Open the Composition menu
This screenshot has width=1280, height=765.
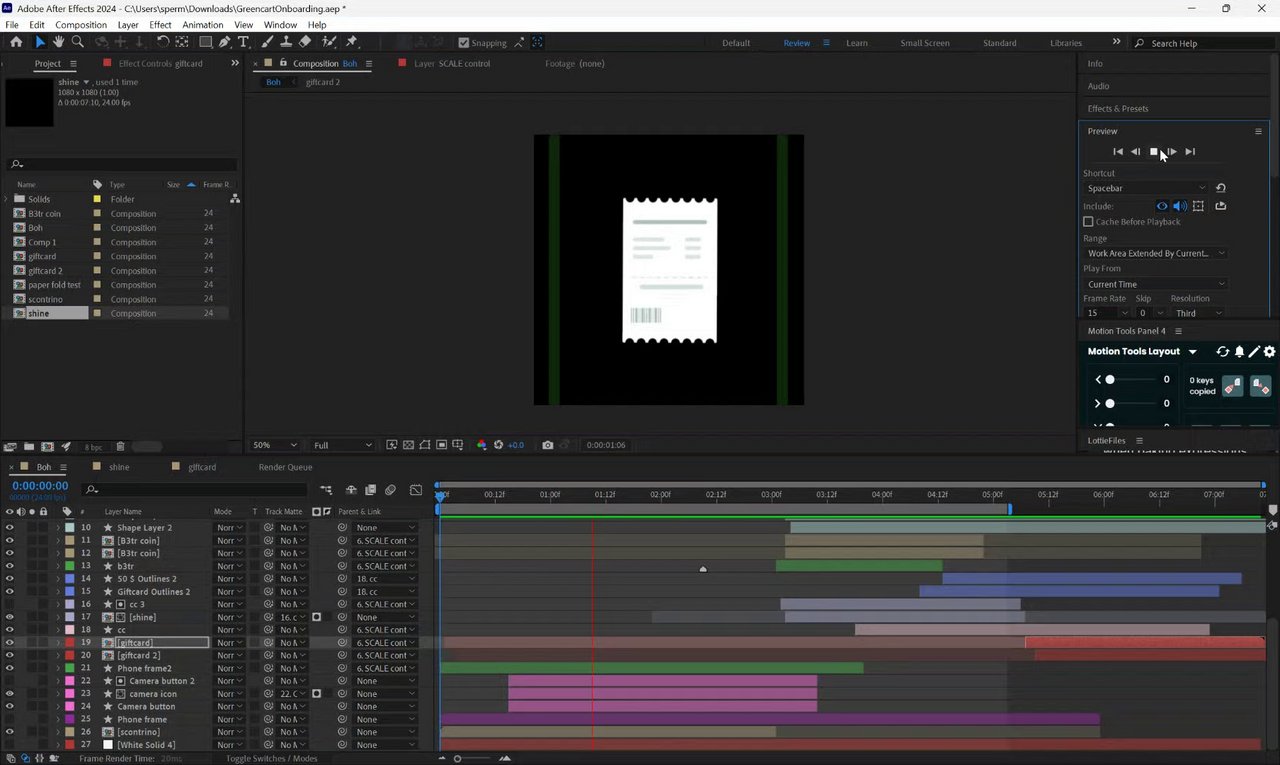(x=81, y=24)
